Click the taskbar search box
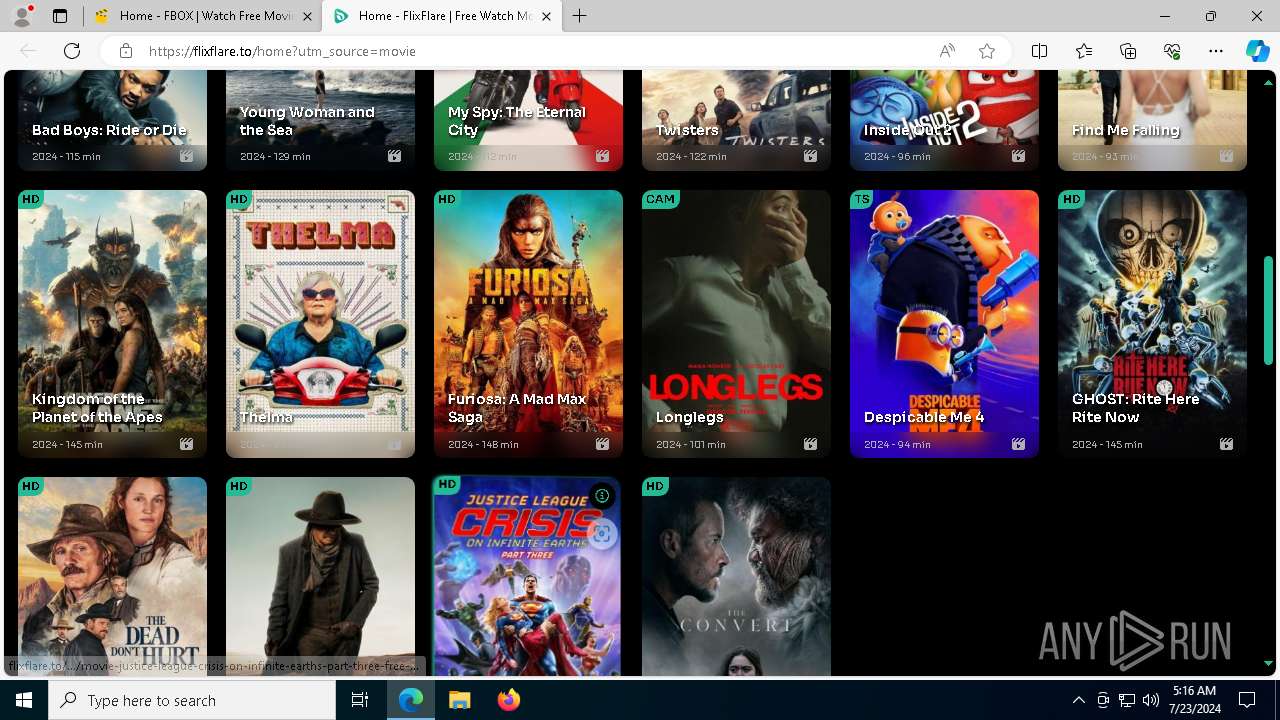This screenshot has height=720, width=1280. click(x=192, y=700)
